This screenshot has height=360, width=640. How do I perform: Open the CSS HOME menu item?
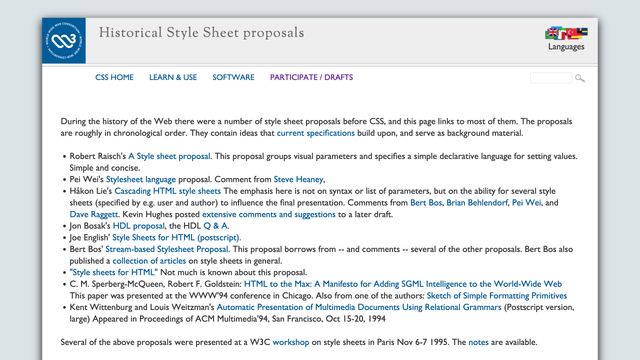click(x=114, y=77)
